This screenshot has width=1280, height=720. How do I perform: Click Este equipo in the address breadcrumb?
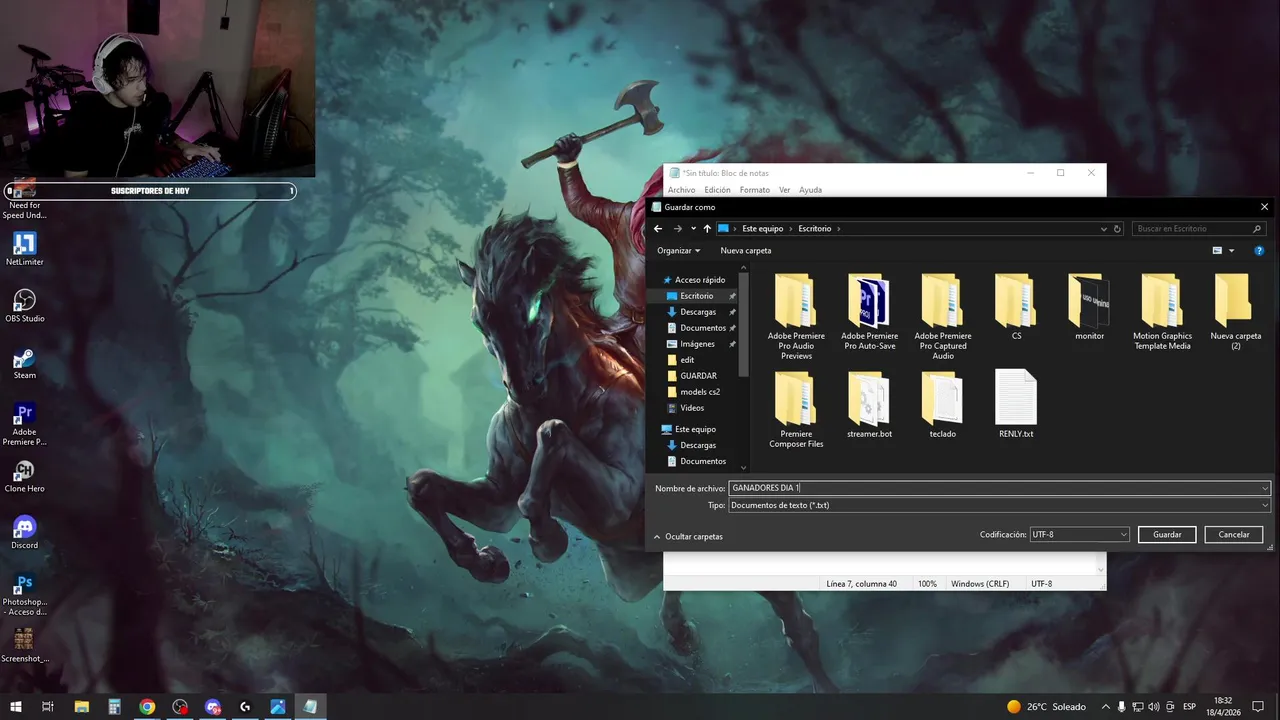click(762, 229)
